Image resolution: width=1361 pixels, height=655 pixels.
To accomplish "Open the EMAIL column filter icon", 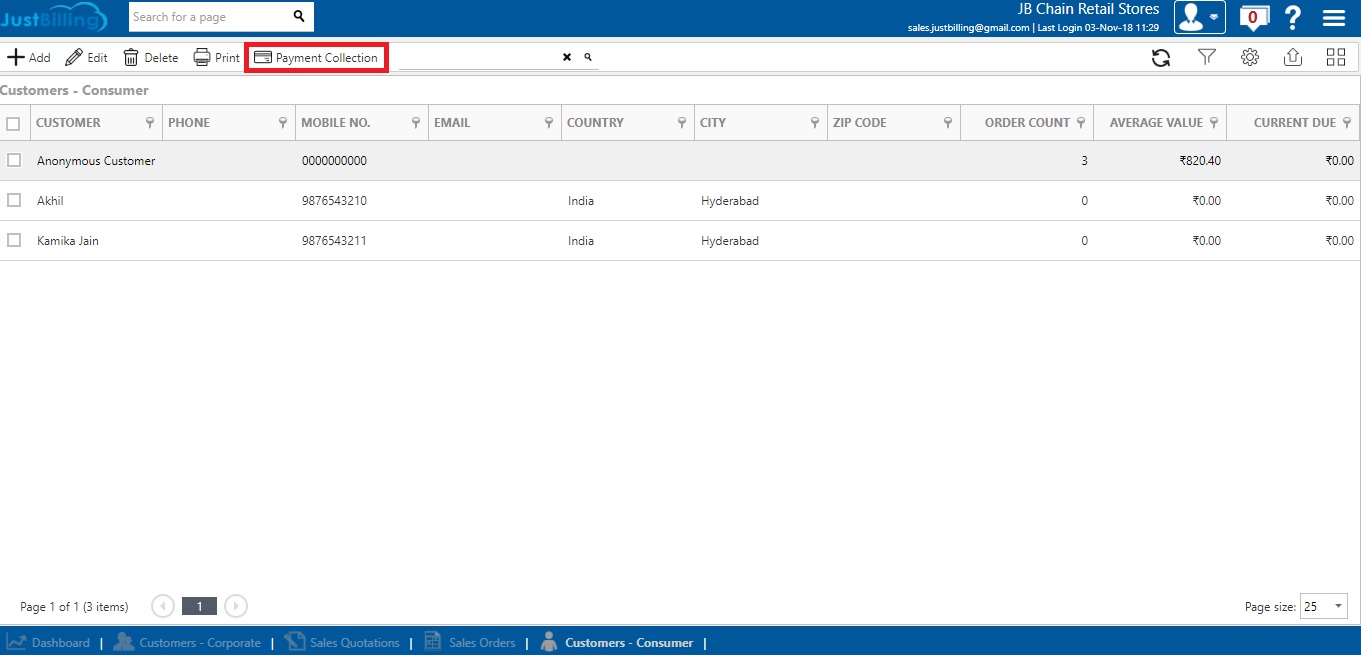I will 549,123.
